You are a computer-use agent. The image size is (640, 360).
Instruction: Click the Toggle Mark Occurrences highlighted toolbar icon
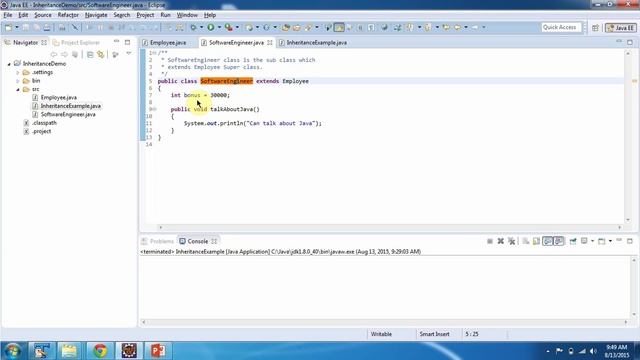coord(339,27)
